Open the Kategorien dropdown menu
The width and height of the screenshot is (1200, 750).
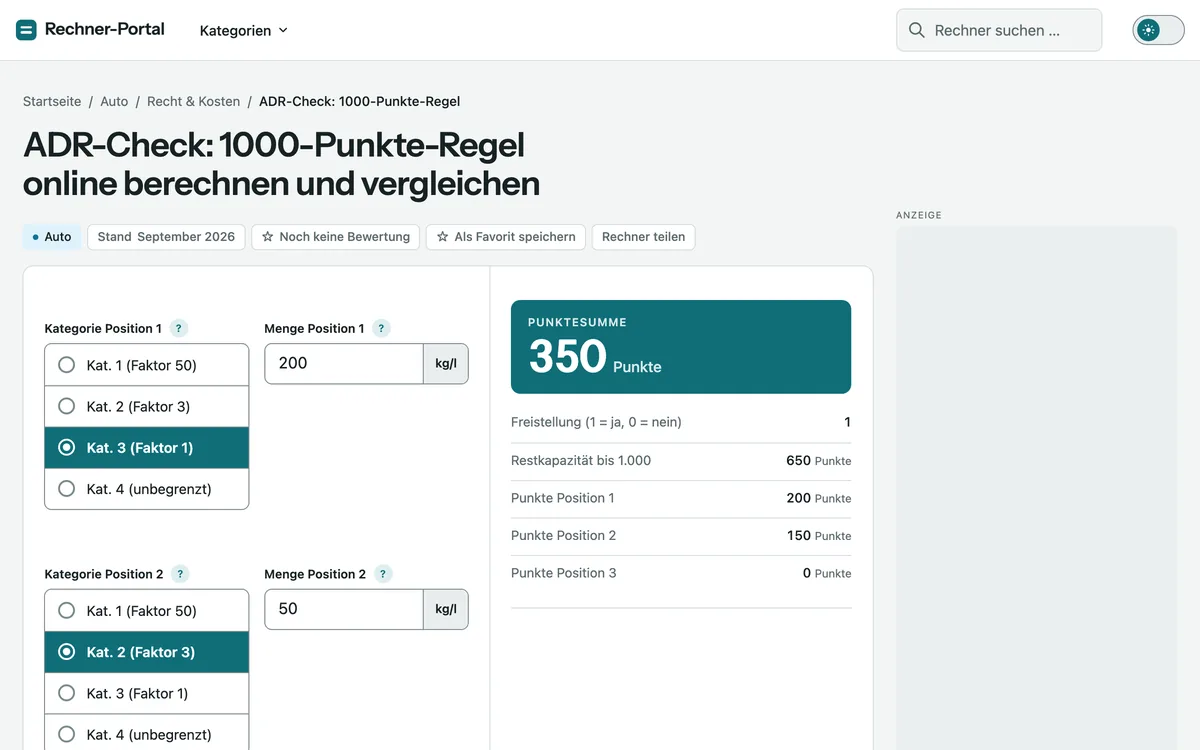pos(243,30)
